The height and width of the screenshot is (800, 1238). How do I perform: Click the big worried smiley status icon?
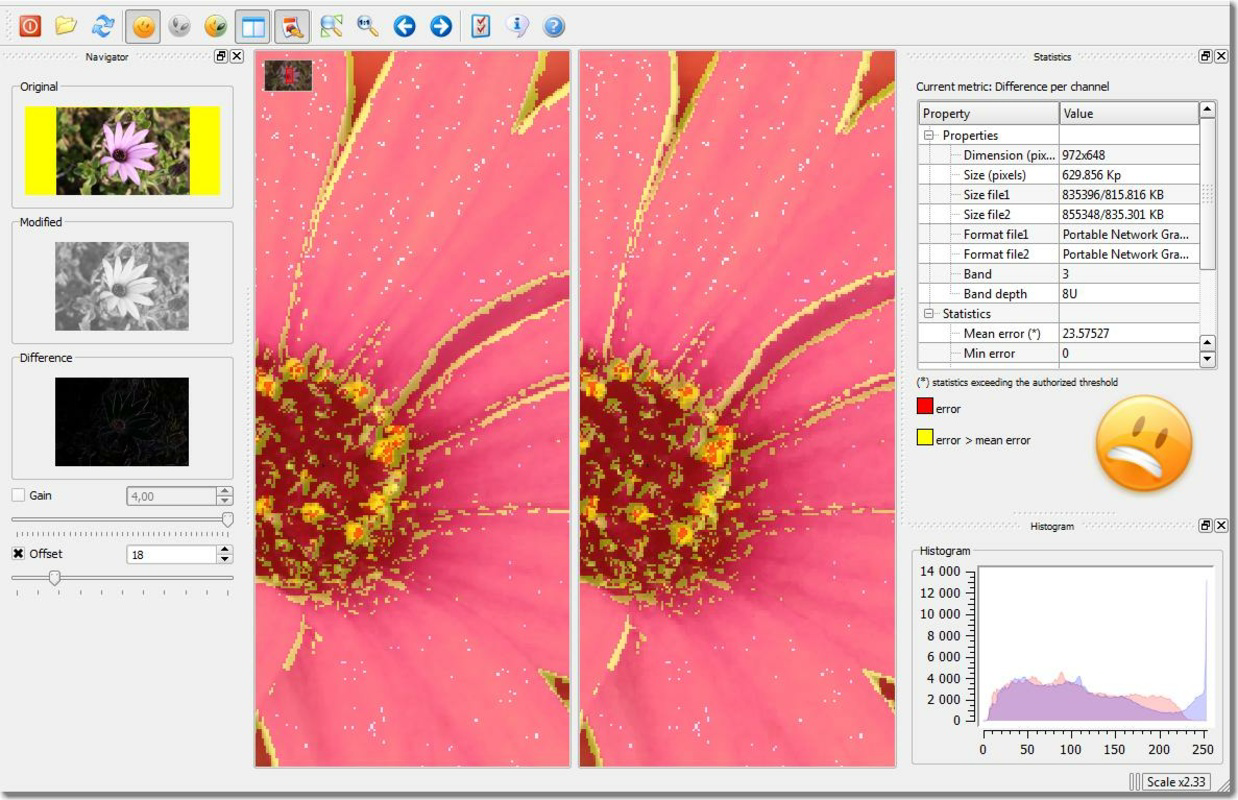tap(1144, 443)
